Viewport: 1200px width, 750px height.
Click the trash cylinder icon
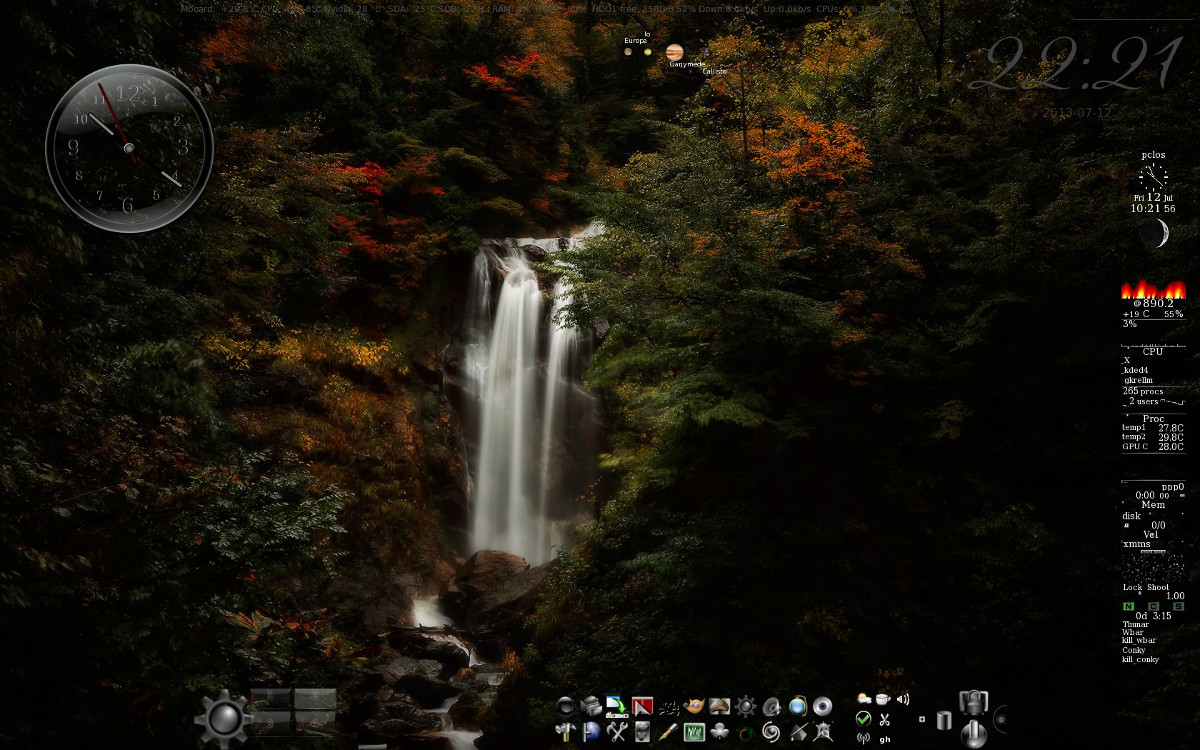tap(944, 720)
